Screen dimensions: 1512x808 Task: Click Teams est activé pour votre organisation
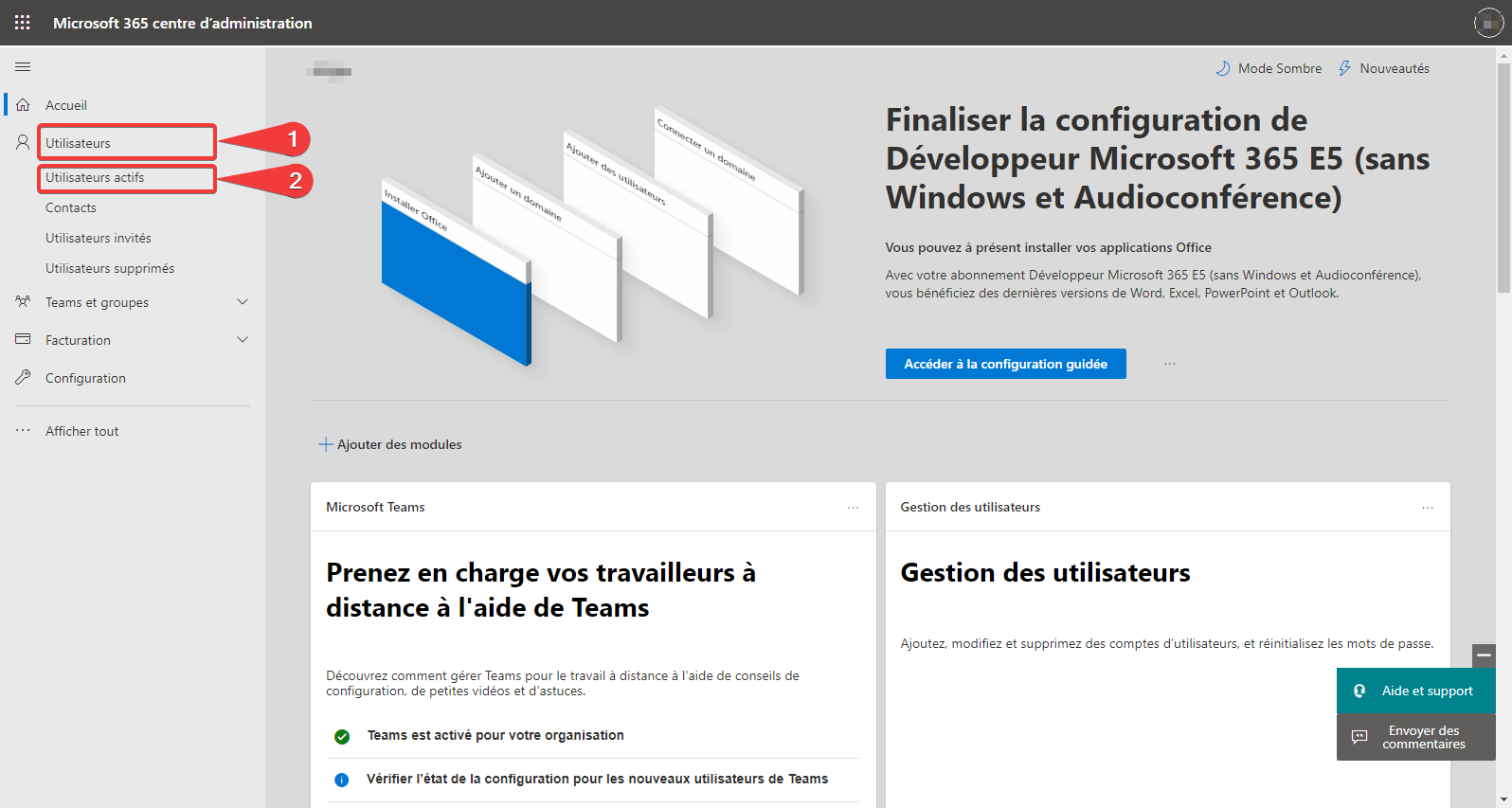coord(495,736)
